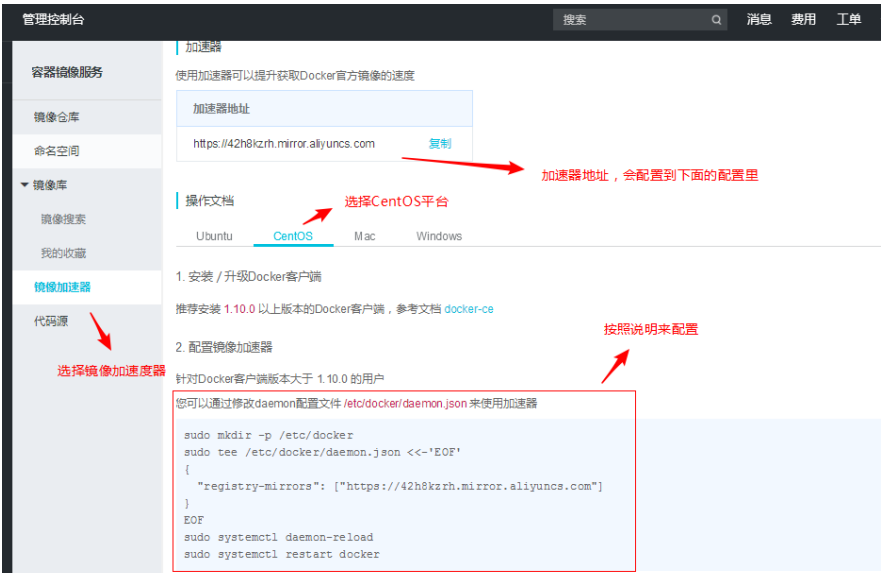Open 命名空间 in the sidebar

[87, 151]
